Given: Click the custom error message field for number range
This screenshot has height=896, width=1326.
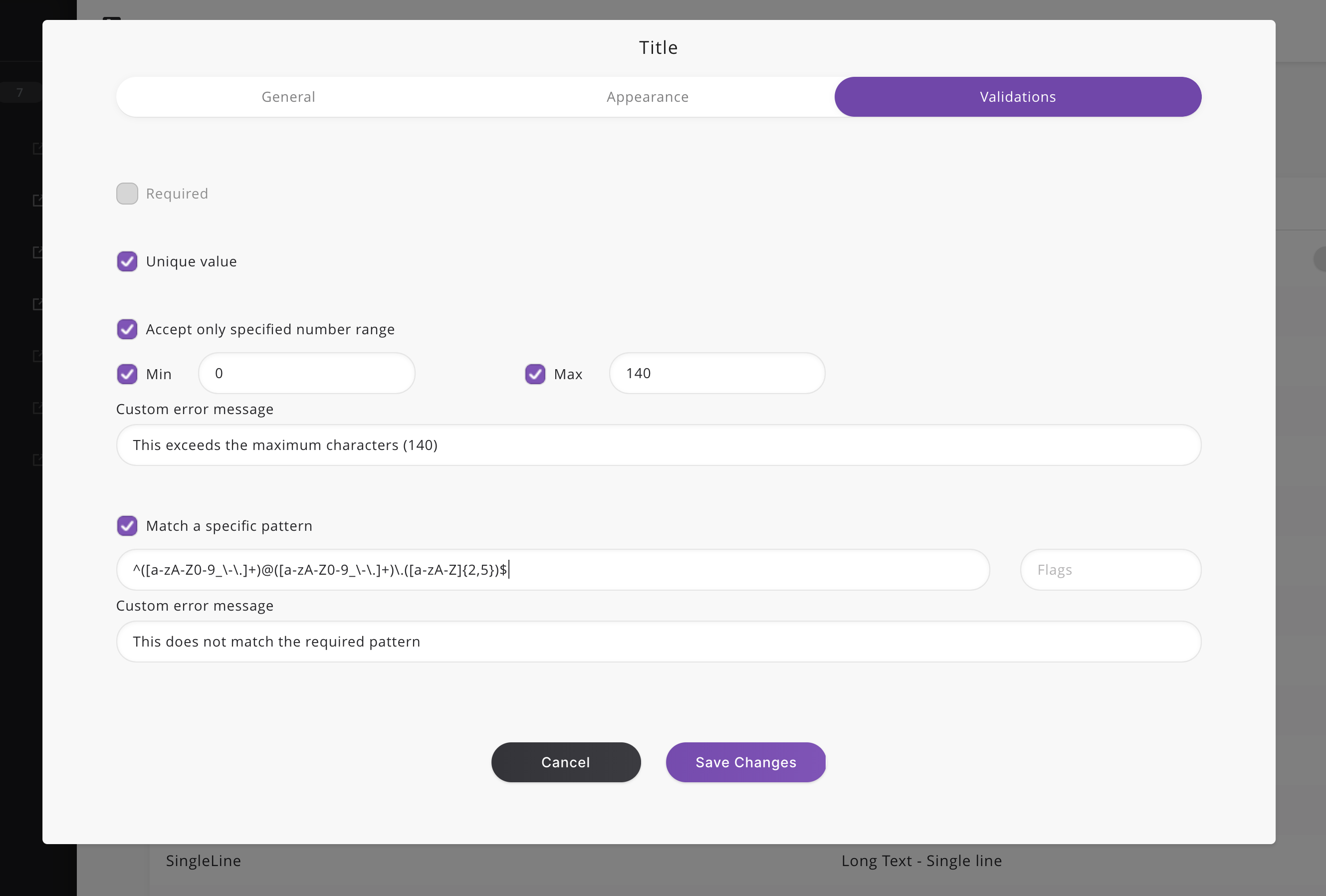Looking at the screenshot, I should tap(659, 445).
